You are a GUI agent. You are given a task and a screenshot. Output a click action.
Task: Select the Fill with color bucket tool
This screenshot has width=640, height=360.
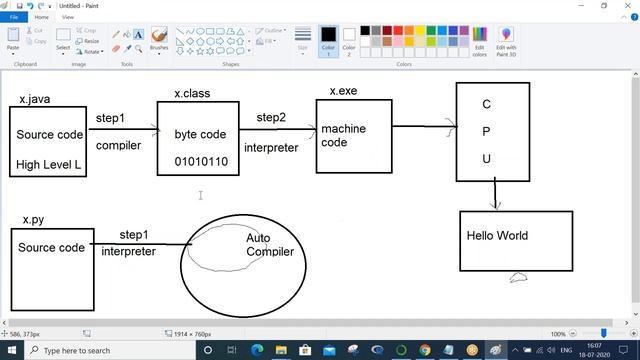tap(127, 35)
